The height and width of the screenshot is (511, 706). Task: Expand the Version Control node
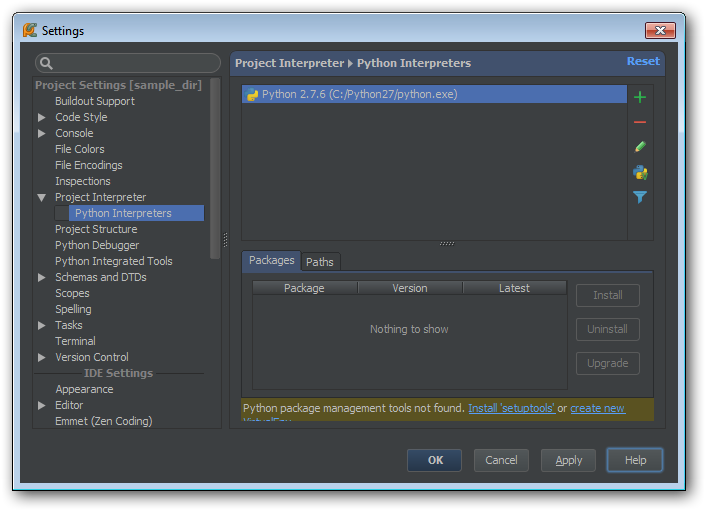coord(42,357)
